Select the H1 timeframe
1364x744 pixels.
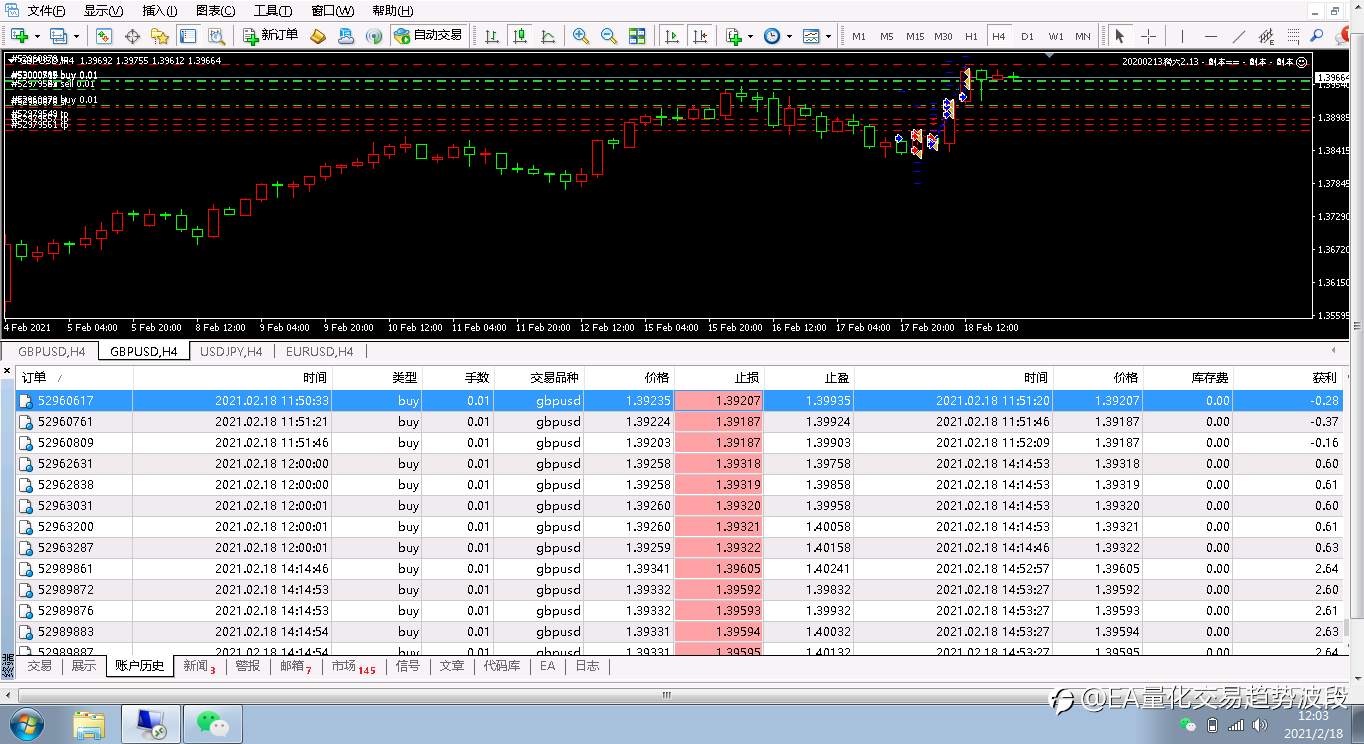click(971, 36)
